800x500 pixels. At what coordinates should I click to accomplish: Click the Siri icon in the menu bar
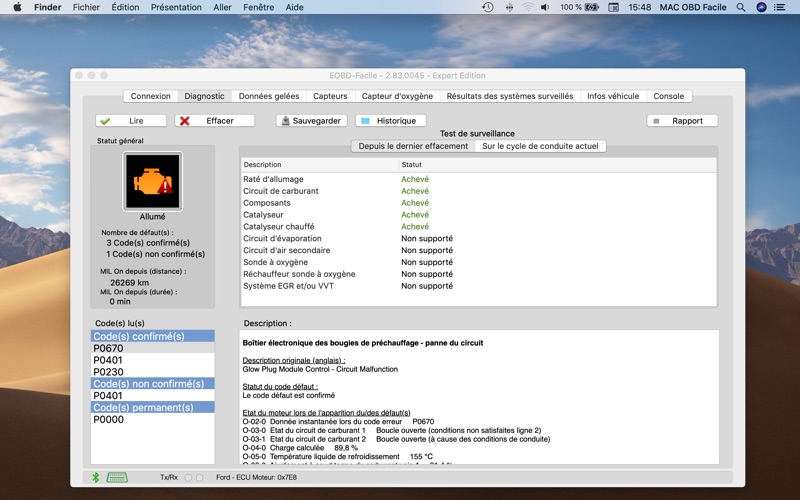click(761, 7)
